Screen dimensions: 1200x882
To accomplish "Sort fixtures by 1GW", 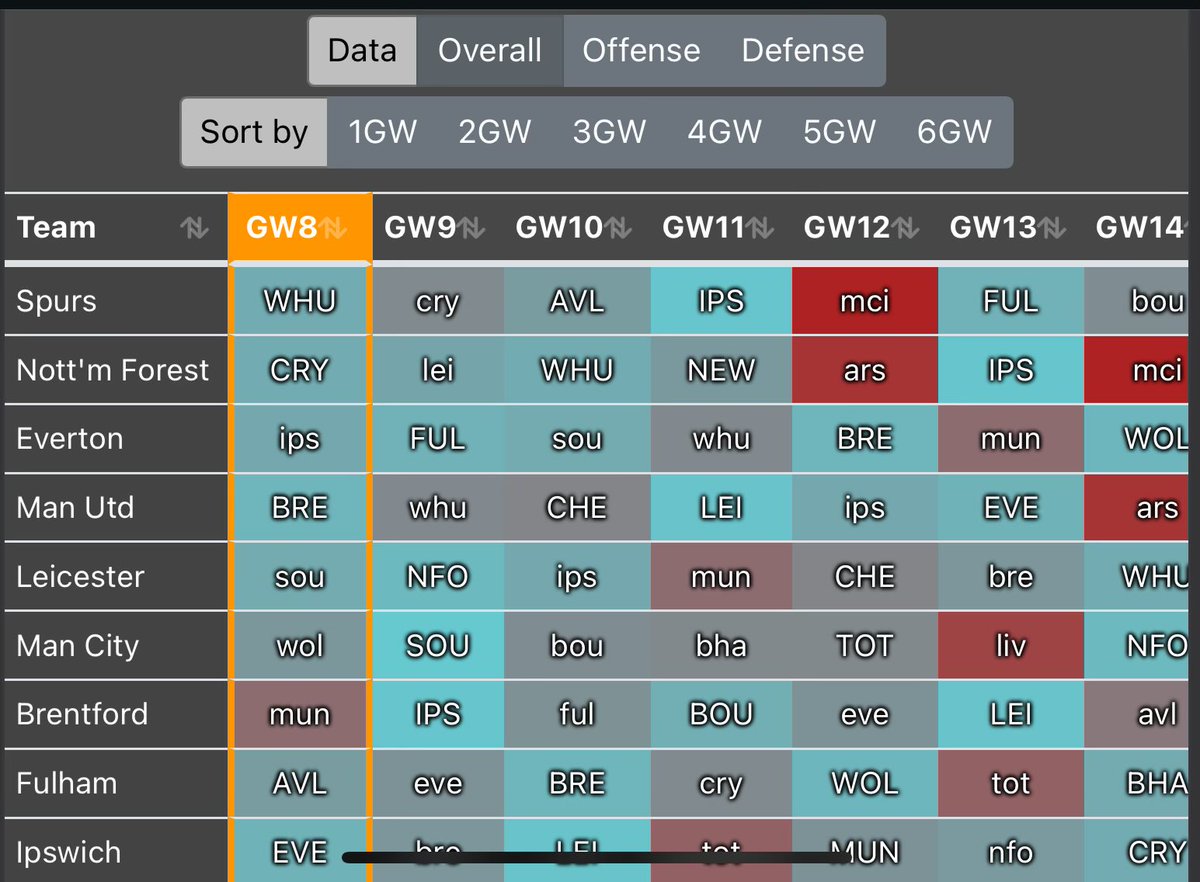I will [x=383, y=132].
